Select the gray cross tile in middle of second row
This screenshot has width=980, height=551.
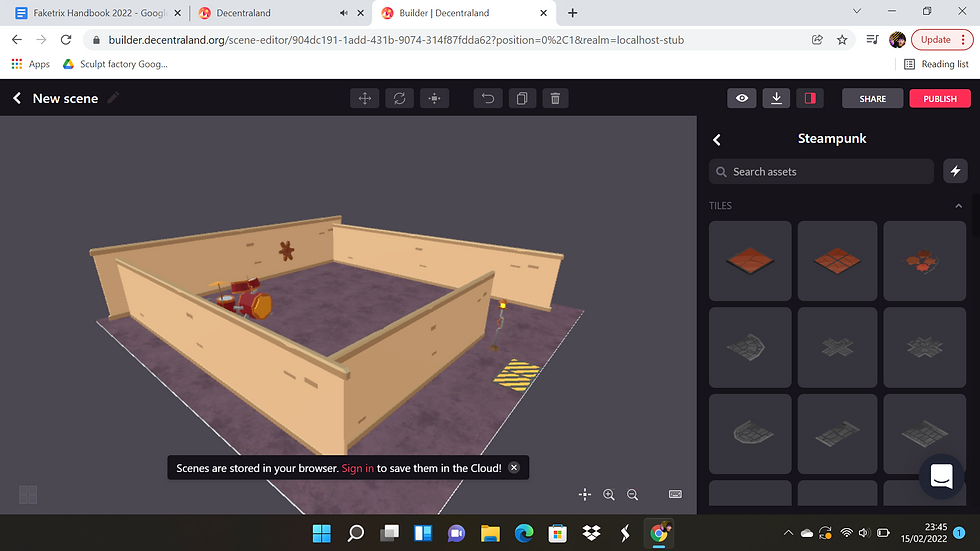(x=838, y=347)
